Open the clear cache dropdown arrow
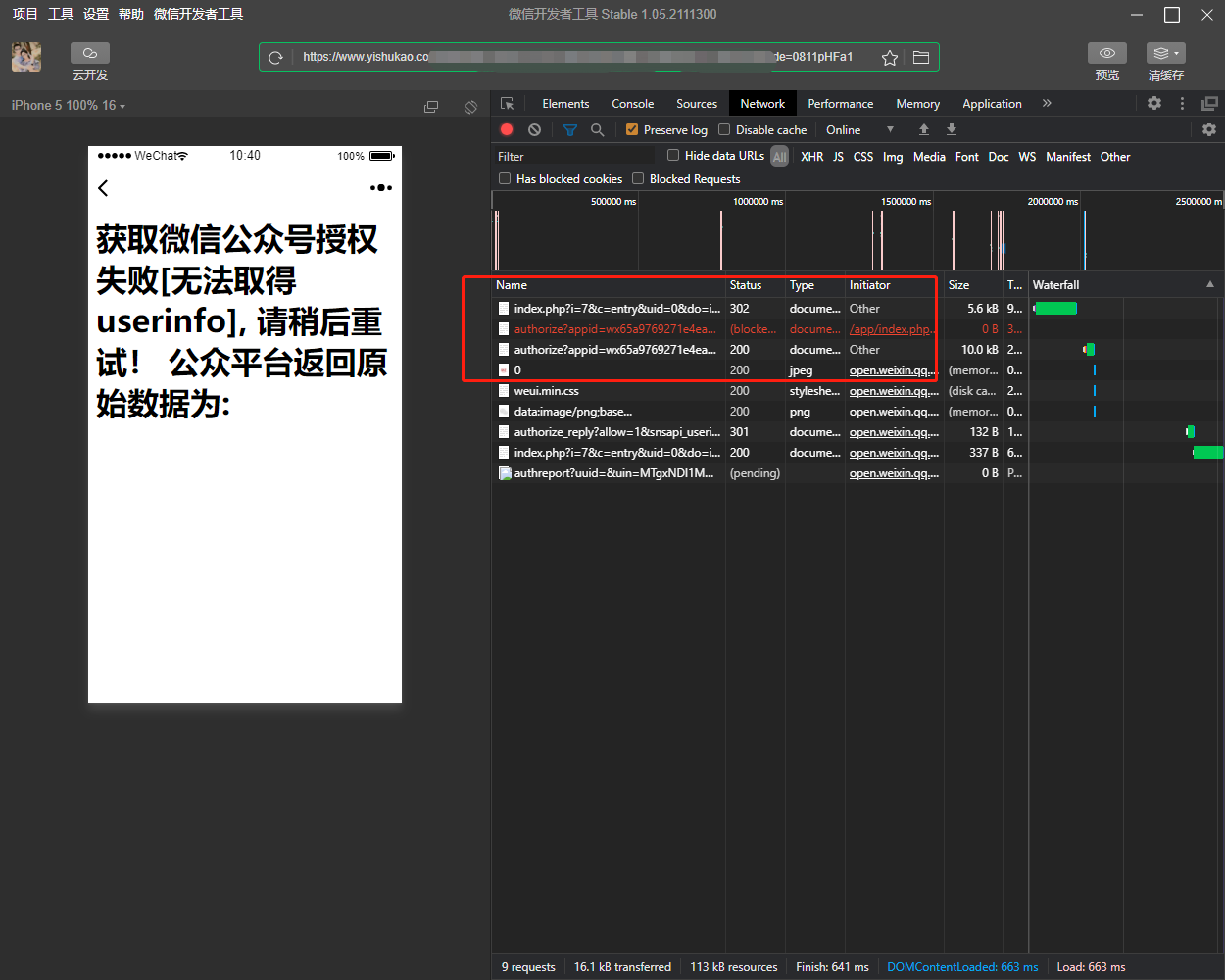 1177,53
